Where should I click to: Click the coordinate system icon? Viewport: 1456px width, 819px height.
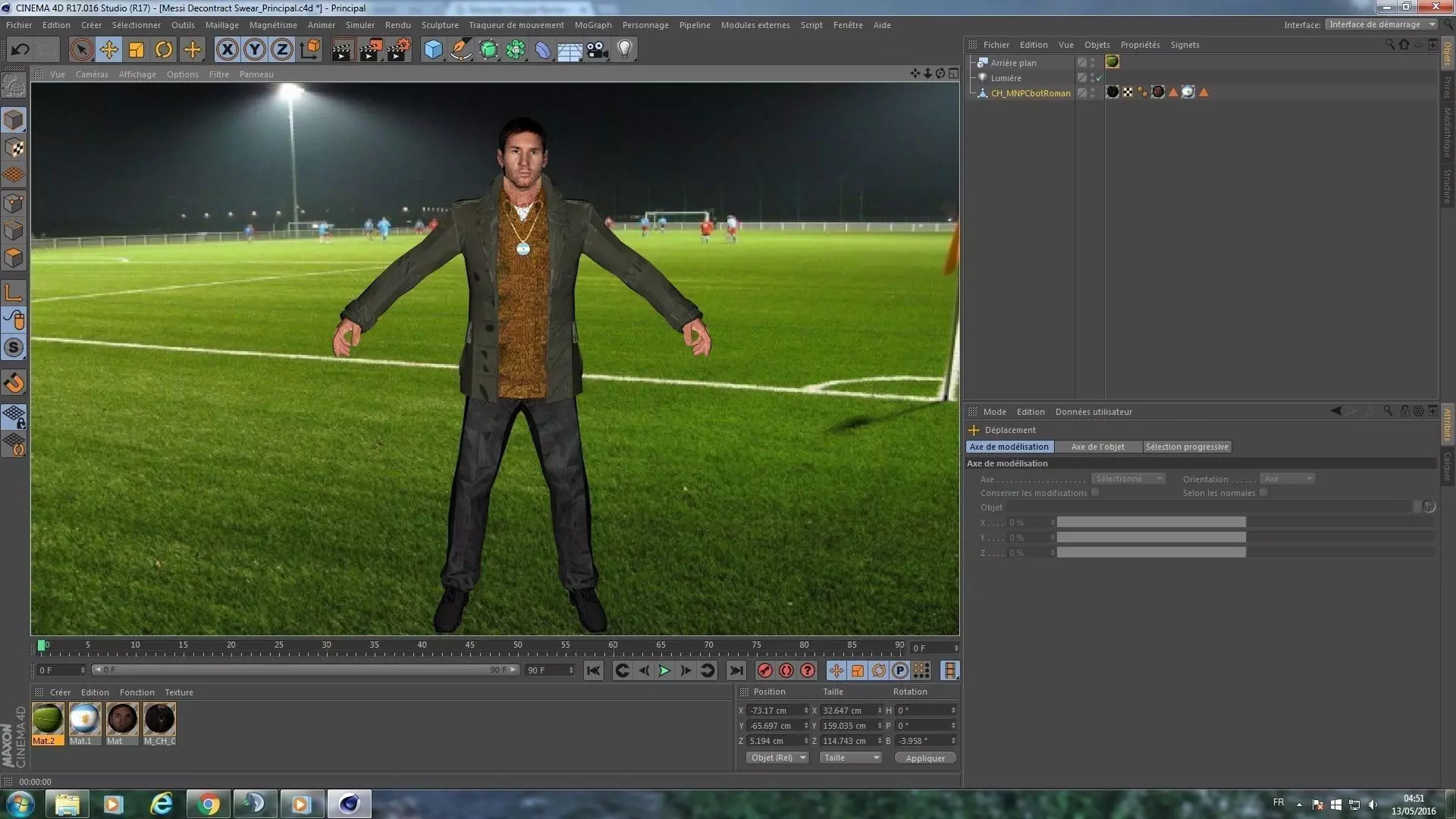point(309,50)
